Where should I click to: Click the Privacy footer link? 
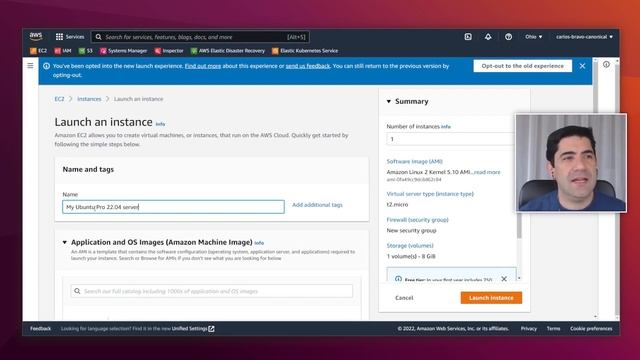(529, 329)
